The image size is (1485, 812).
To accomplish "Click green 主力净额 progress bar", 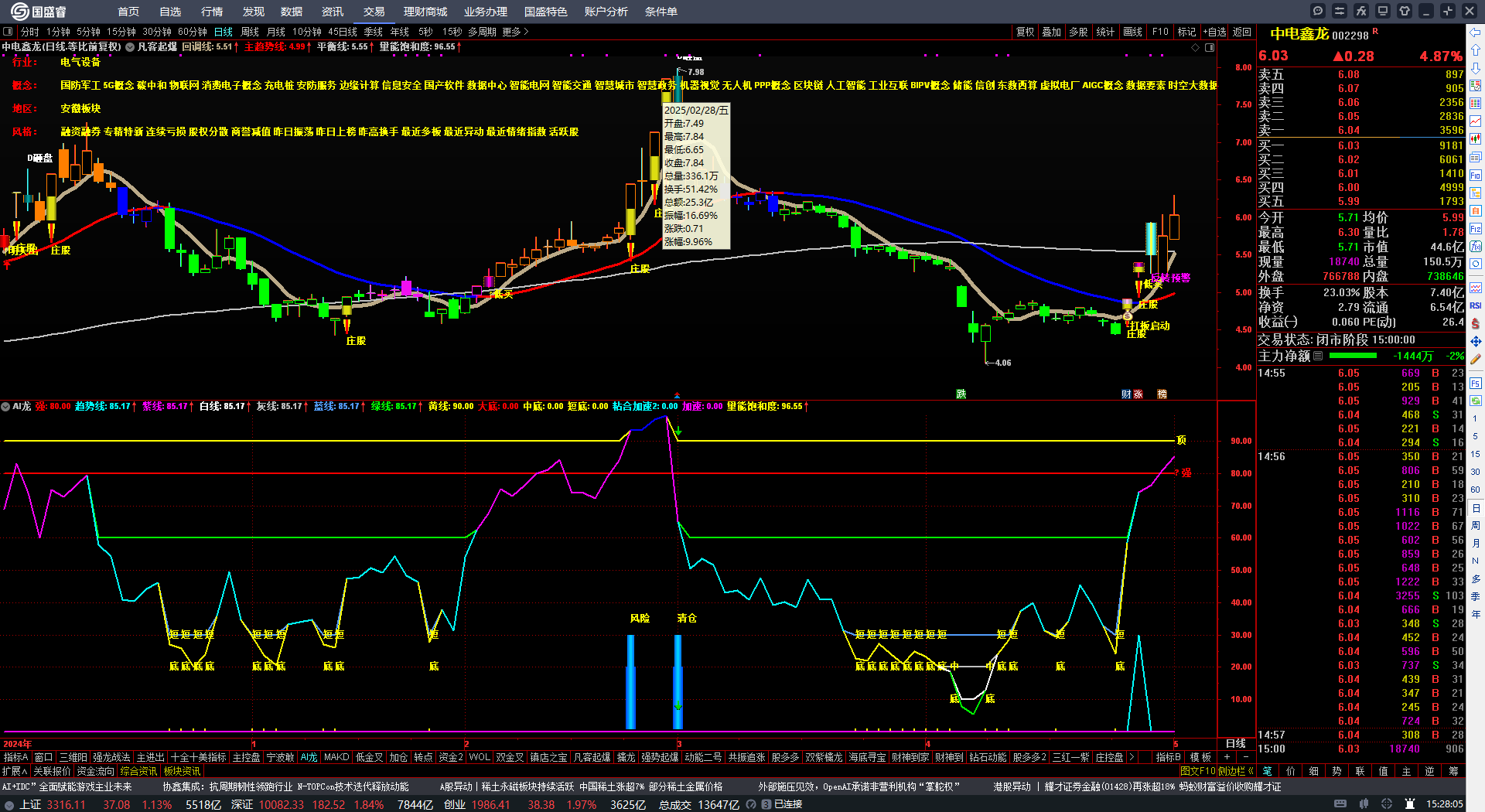I will 1353,356.
